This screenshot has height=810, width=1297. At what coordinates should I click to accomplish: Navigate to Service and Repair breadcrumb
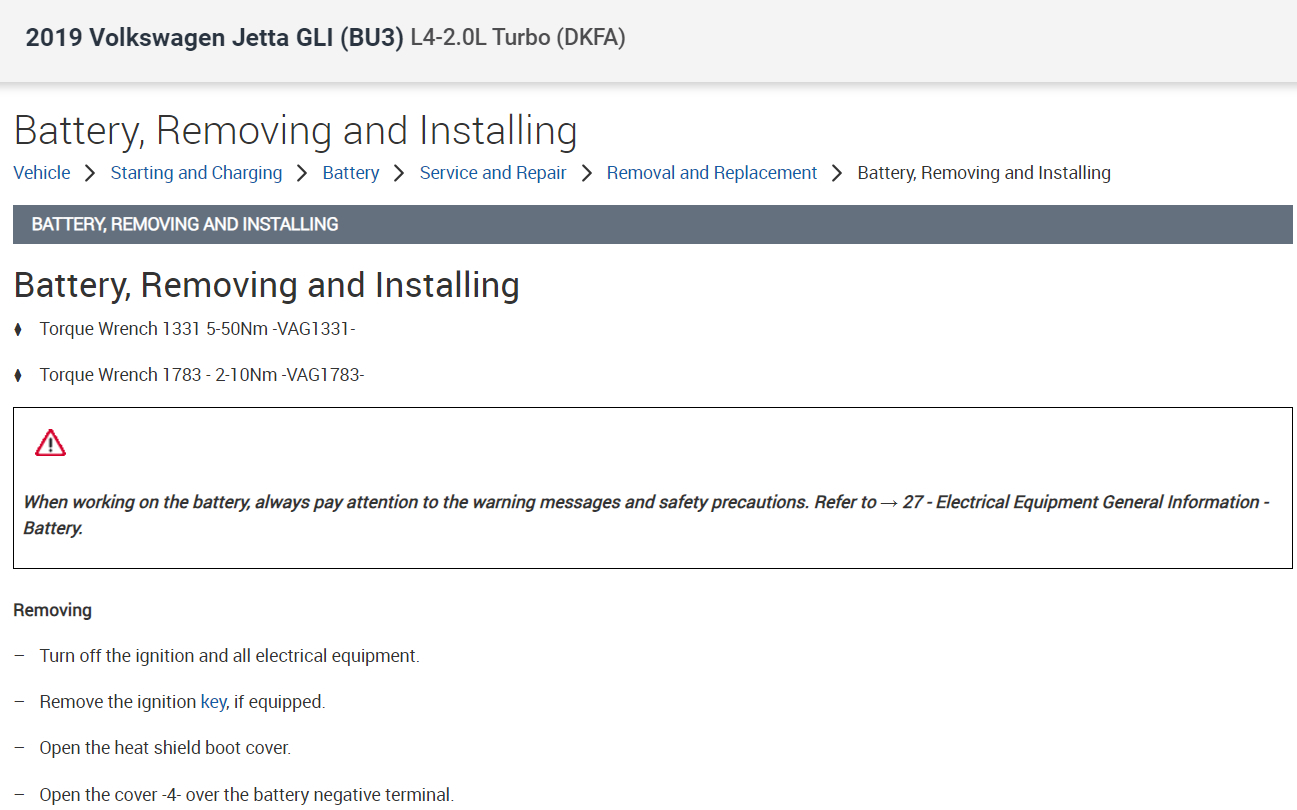click(493, 173)
